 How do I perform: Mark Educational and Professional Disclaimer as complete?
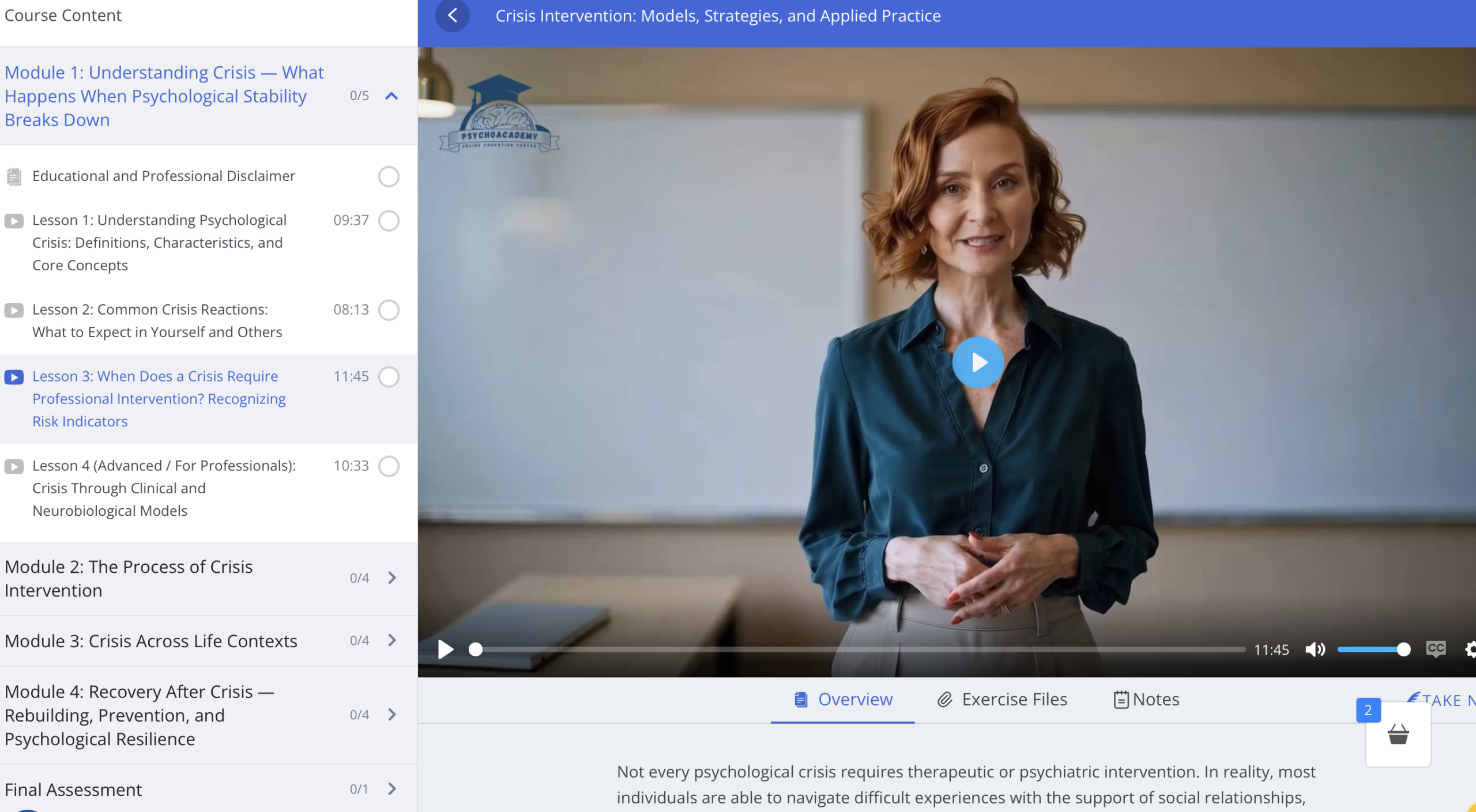pyautogui.click(x=389, y=176)
